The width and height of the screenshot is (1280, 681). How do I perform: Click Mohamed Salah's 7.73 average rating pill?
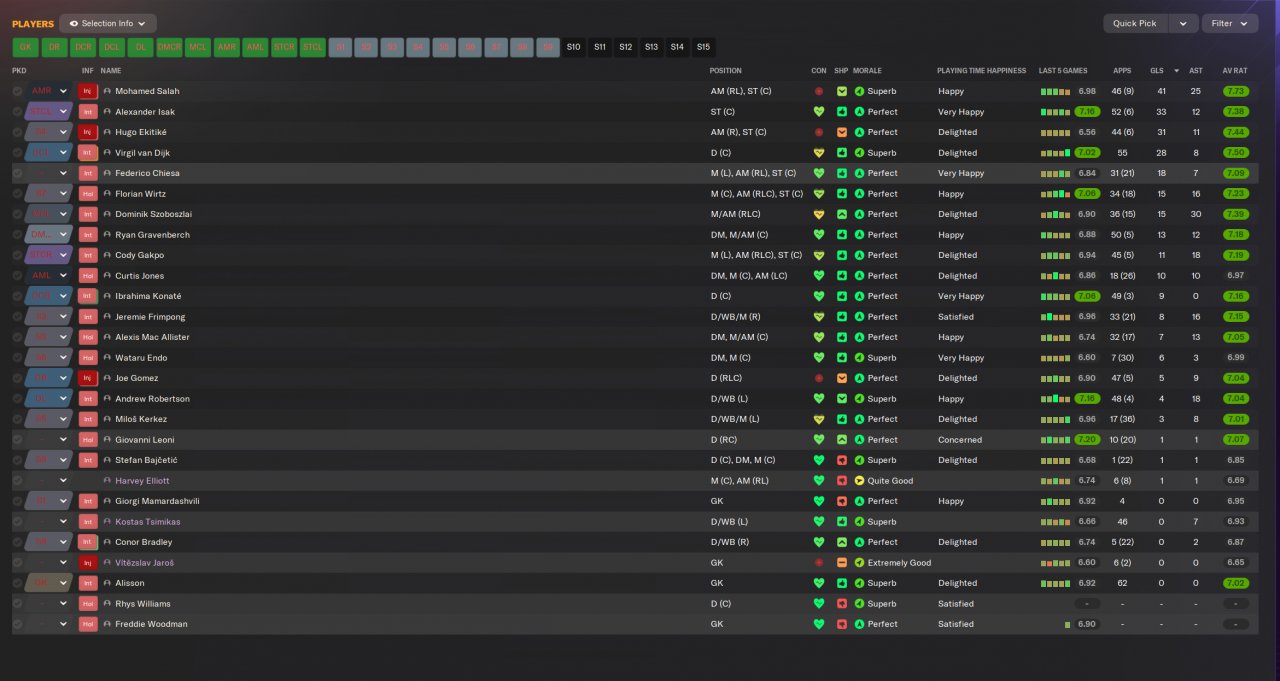(1235, 91)
